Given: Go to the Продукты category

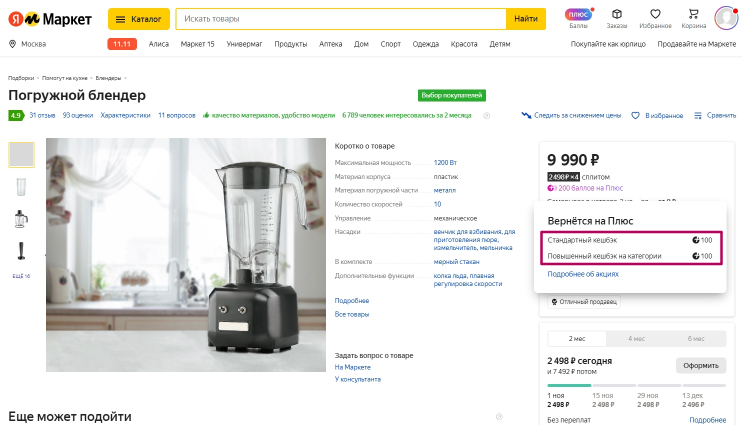Looking at the screenshot, I should pos(290,44).
